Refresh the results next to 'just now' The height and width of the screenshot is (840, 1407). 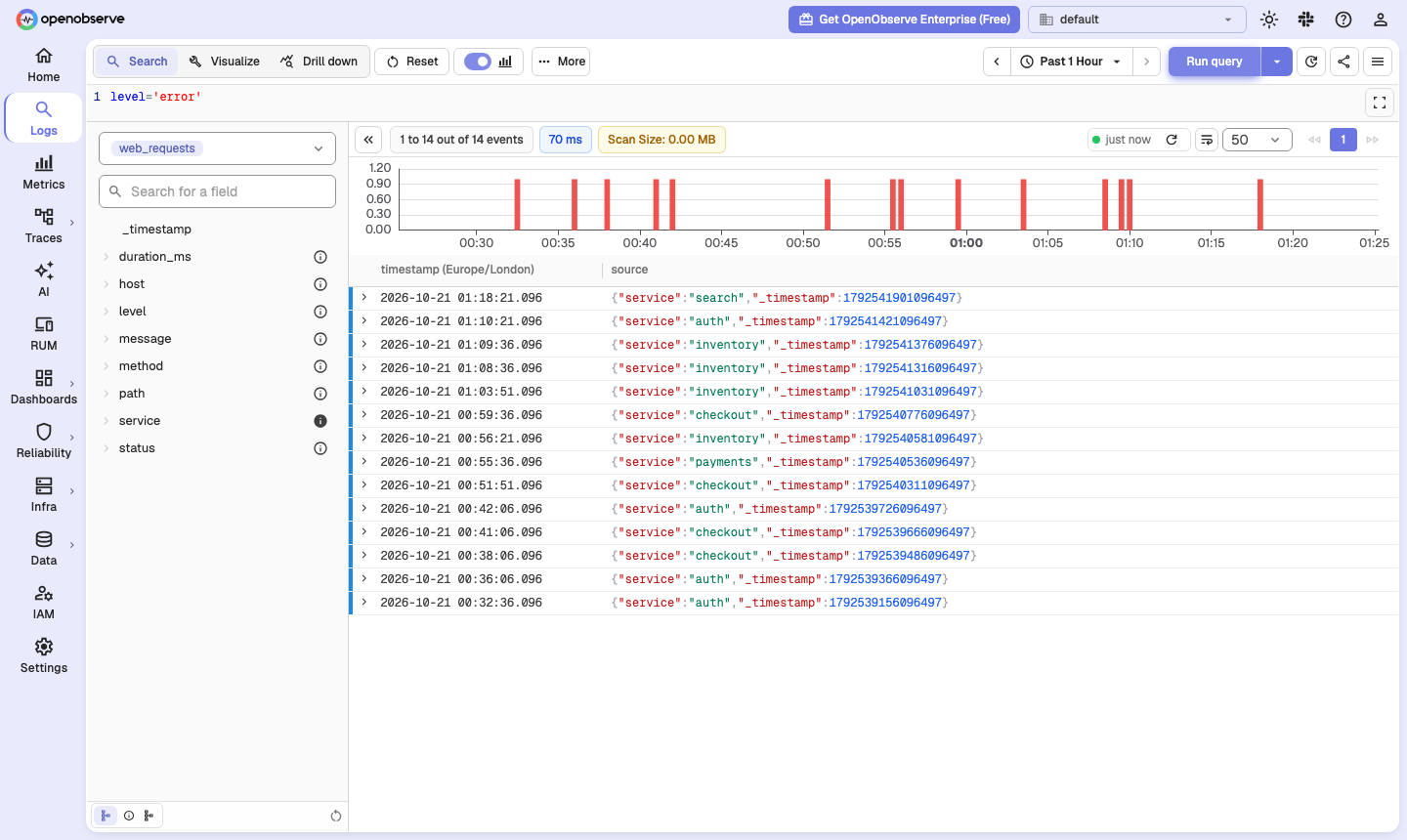(x=1172, y=140)
